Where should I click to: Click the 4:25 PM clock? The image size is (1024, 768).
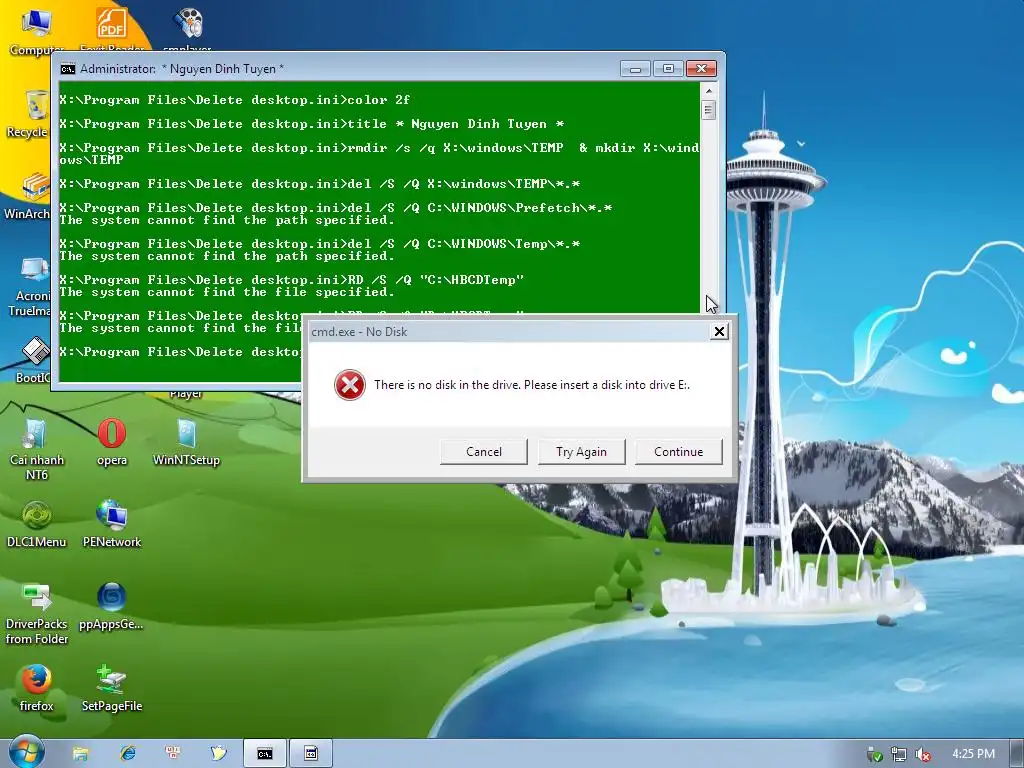(973, 754)
